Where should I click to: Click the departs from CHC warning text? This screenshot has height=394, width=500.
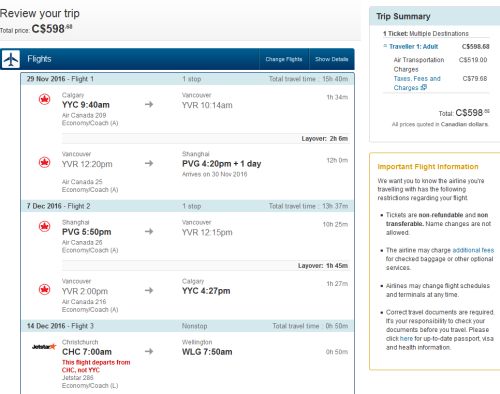click(x=96, y=366)
